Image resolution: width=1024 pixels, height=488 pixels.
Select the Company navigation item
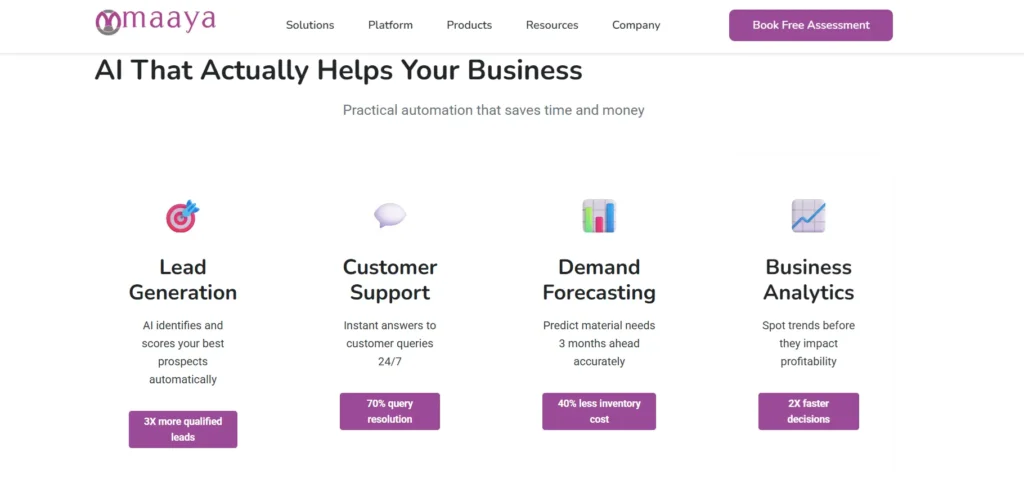tap(636, 25)
